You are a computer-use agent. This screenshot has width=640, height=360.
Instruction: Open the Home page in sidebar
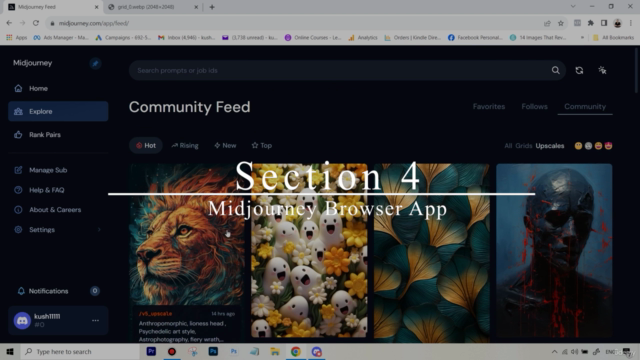(x=38, y=89)
